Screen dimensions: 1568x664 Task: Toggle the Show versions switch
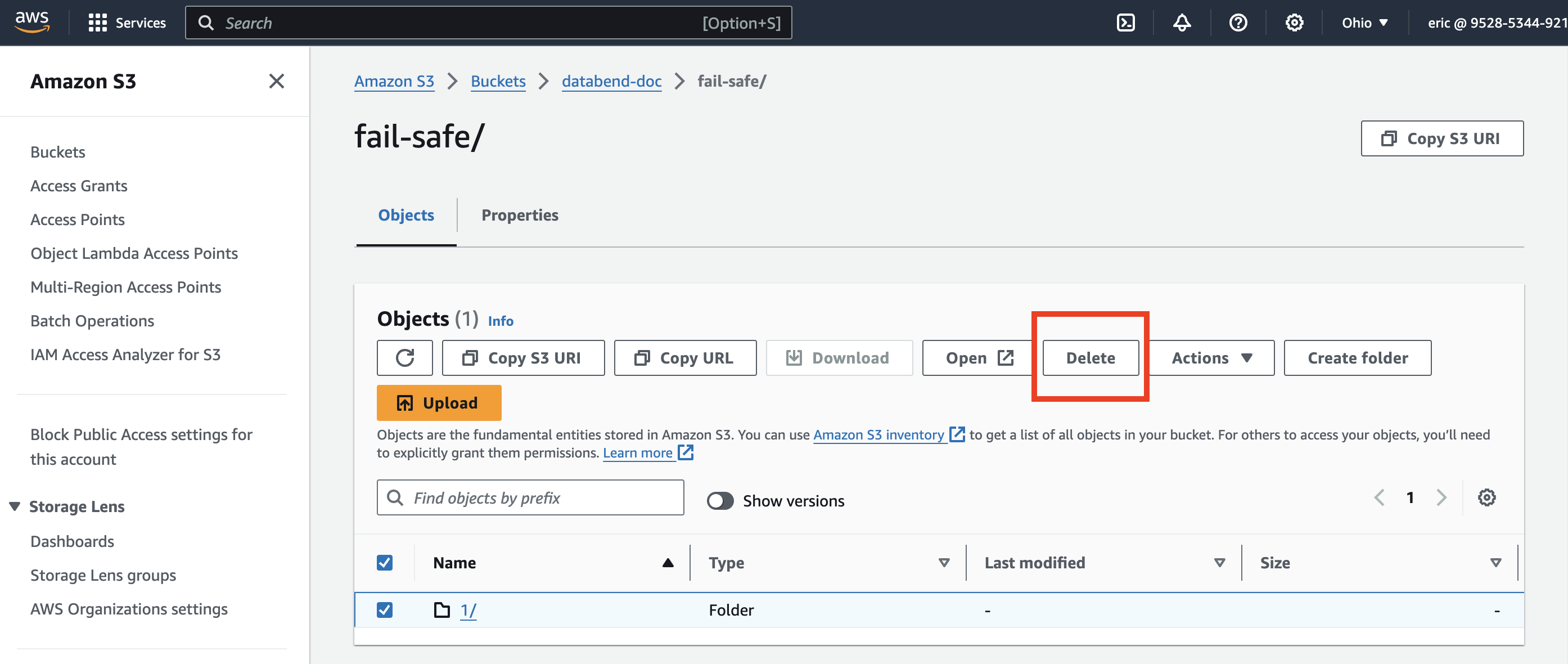720,501
